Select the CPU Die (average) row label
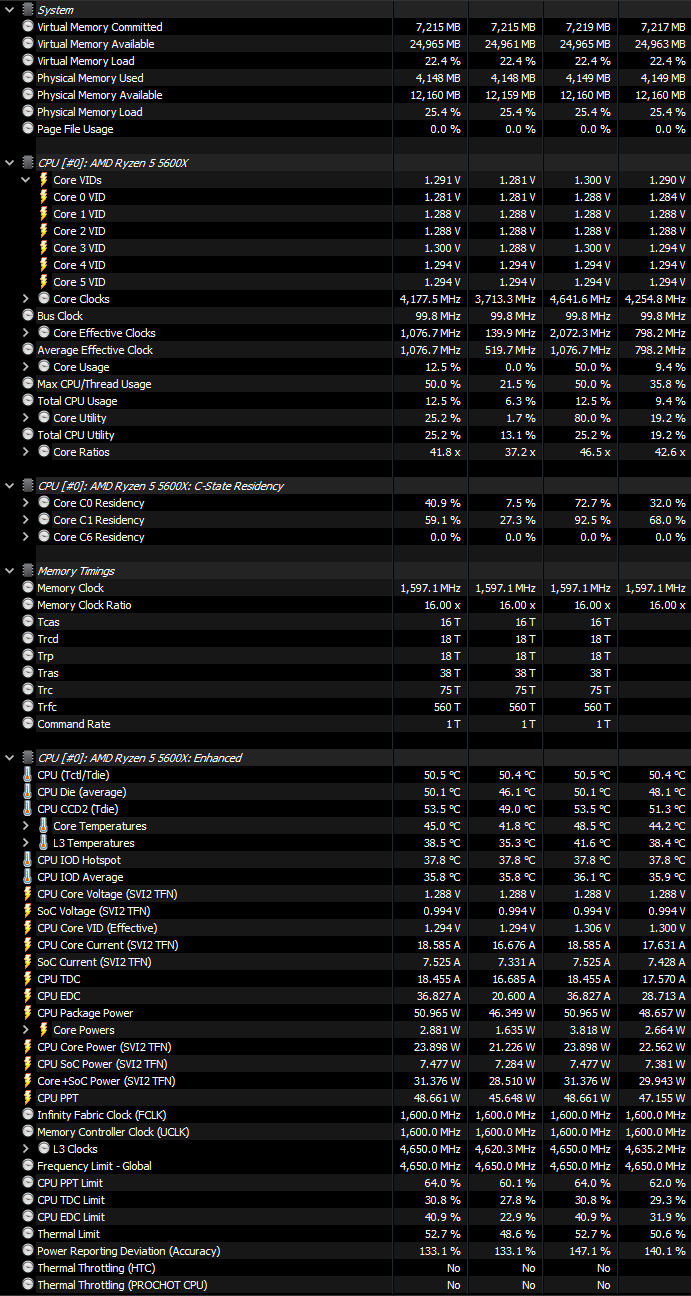Viewport: 691px width, 1296px height. (x=82, y=792)
